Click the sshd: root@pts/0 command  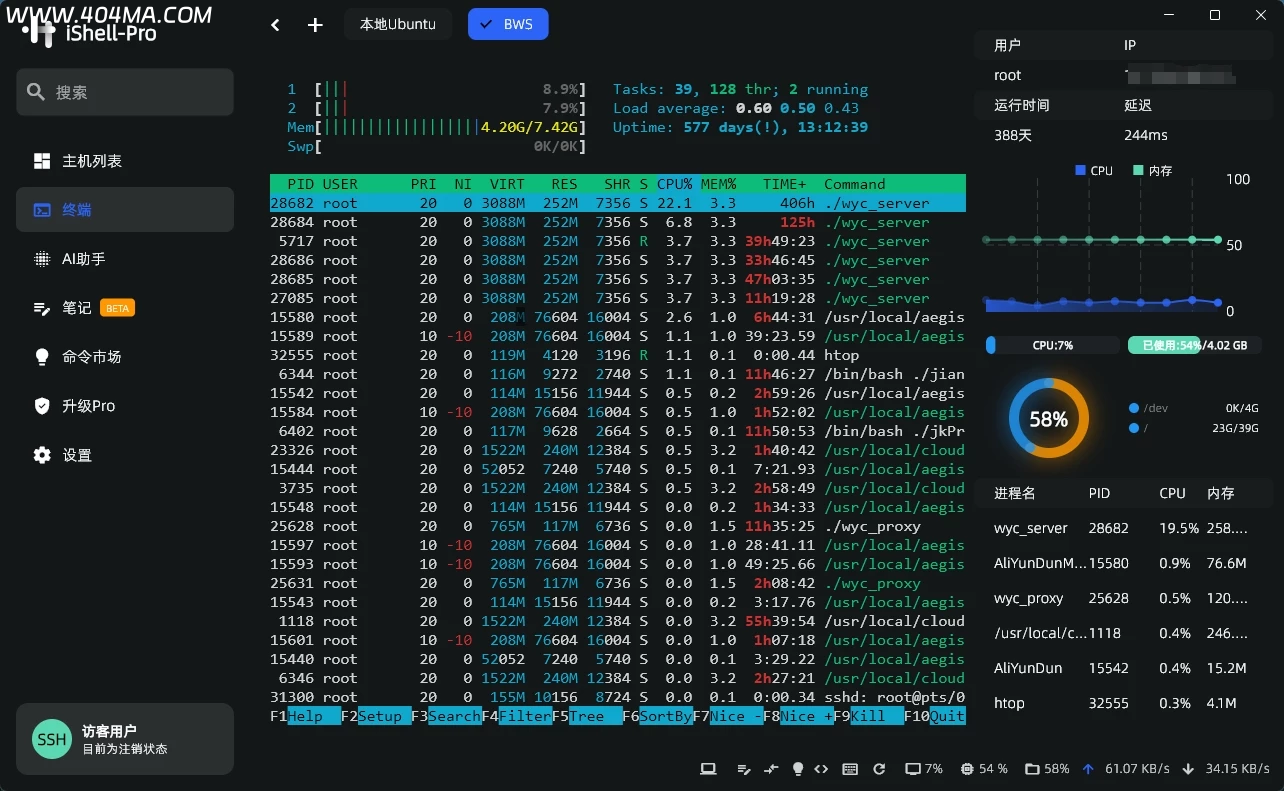coord(894,697)
